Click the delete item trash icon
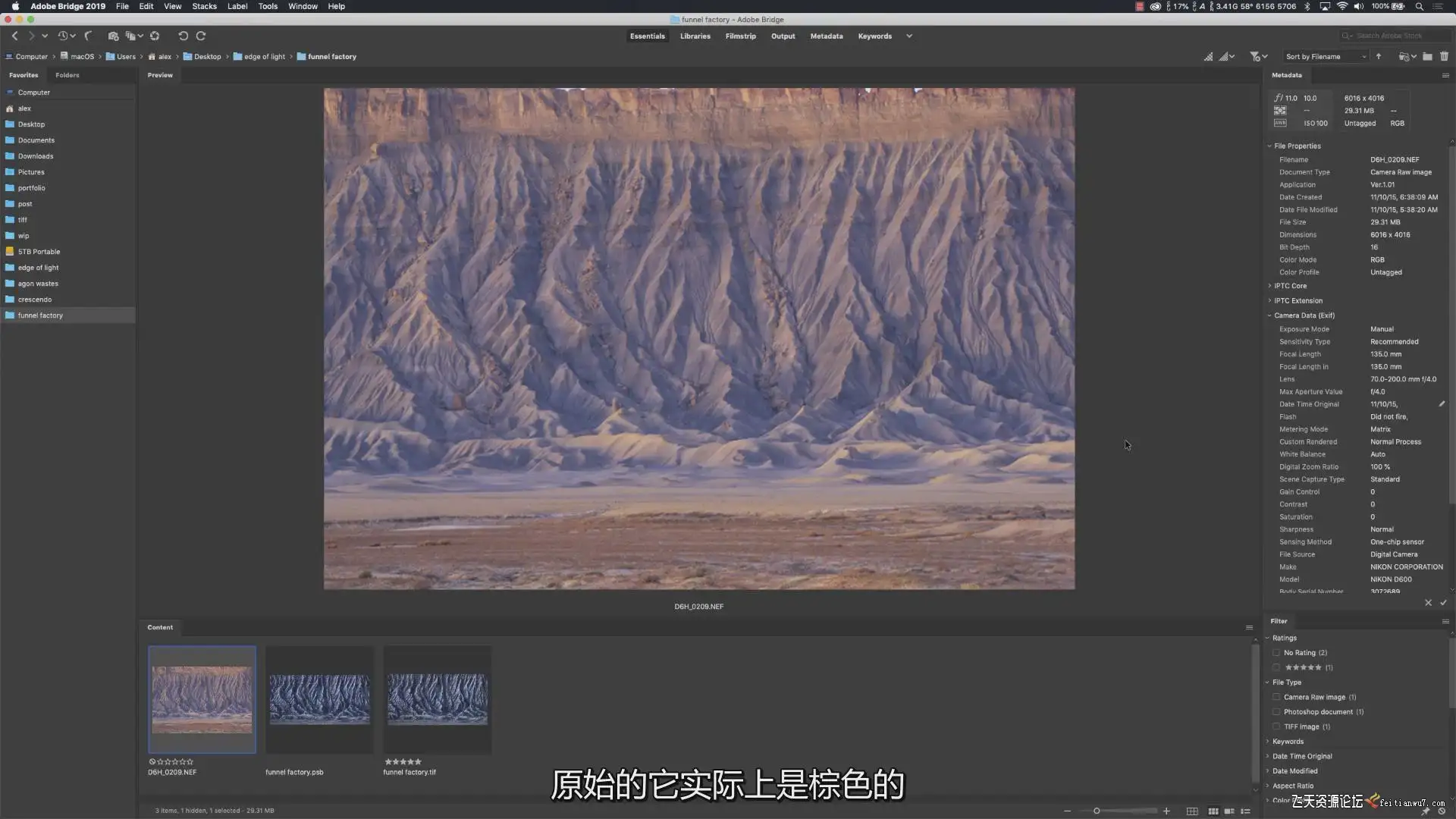 click(x=1444, y=56)
